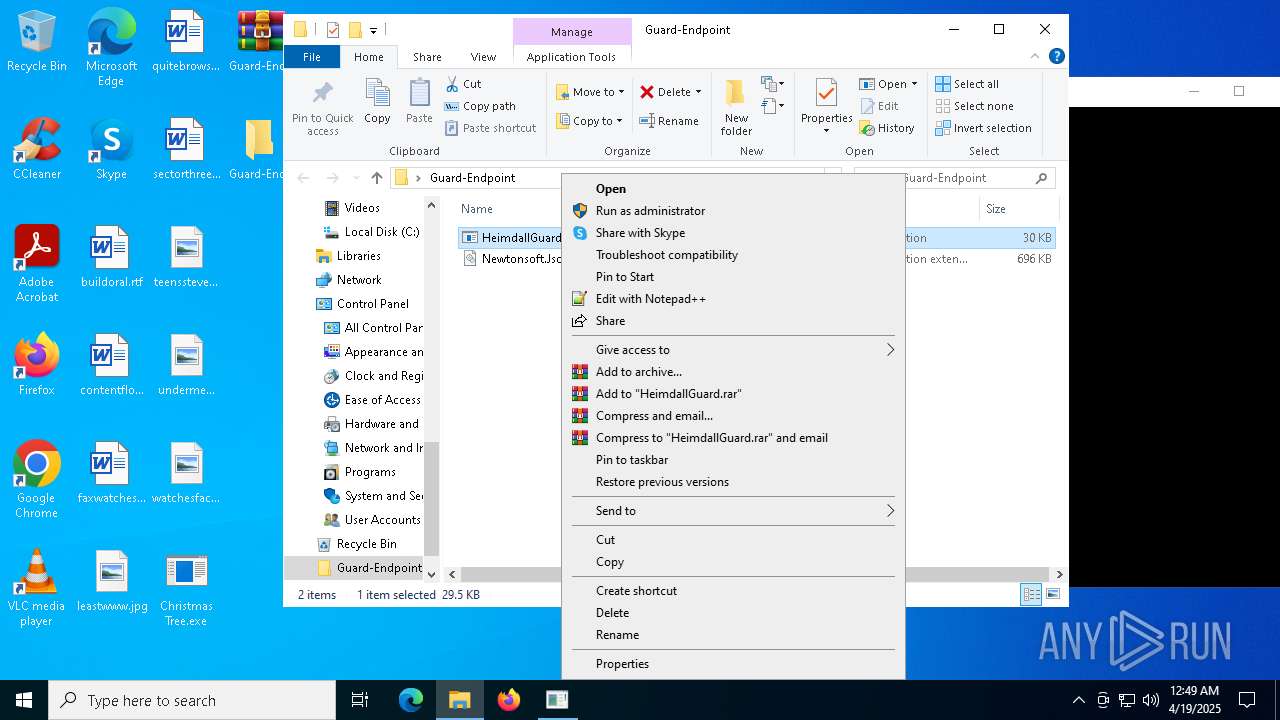Choose Create shortcut in the context menu
Viewport: 1280px width, 720px height.
(x=734, y=591)
